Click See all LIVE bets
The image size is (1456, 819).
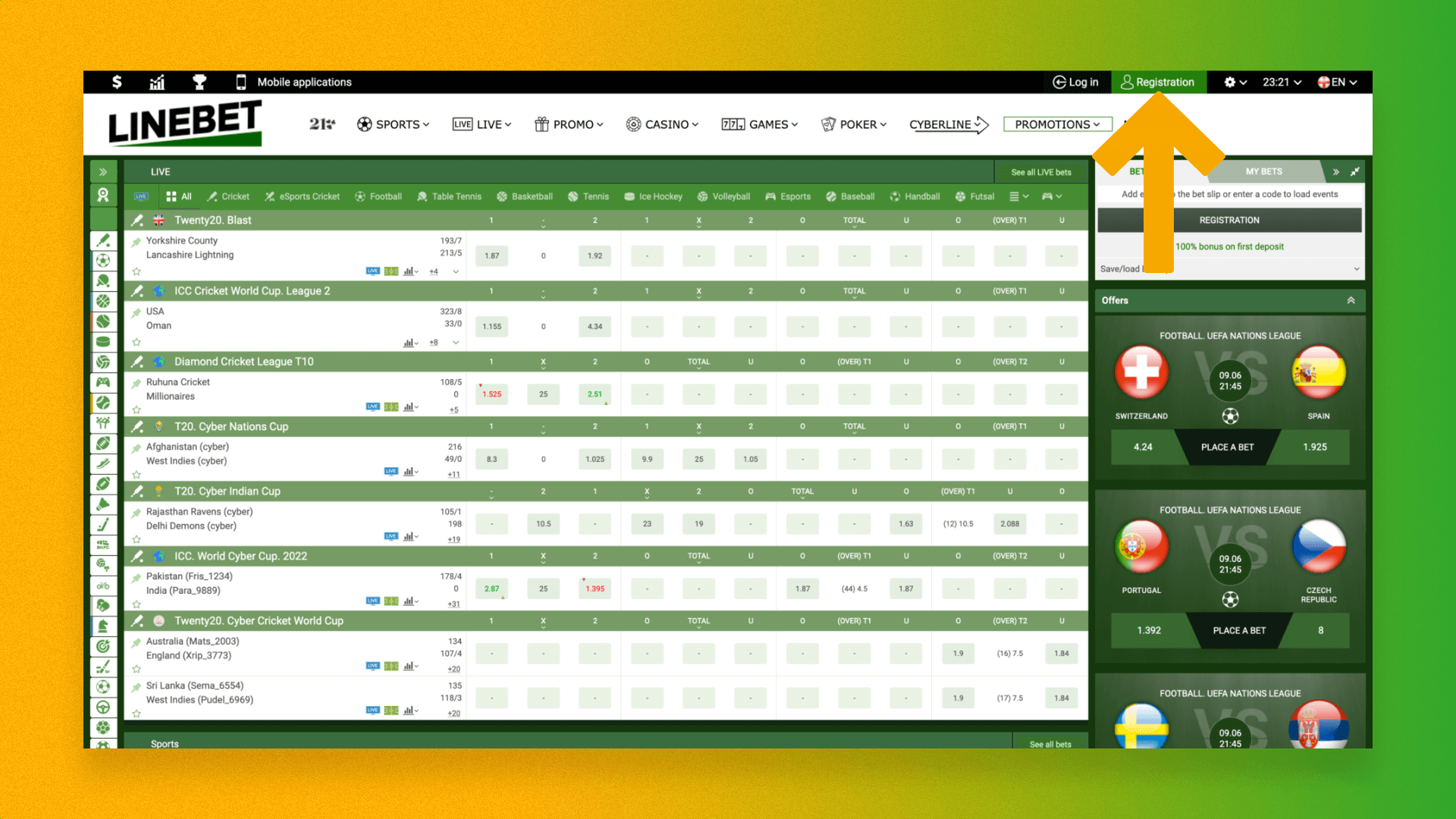pyautogui.click(x=1041, y=172)
